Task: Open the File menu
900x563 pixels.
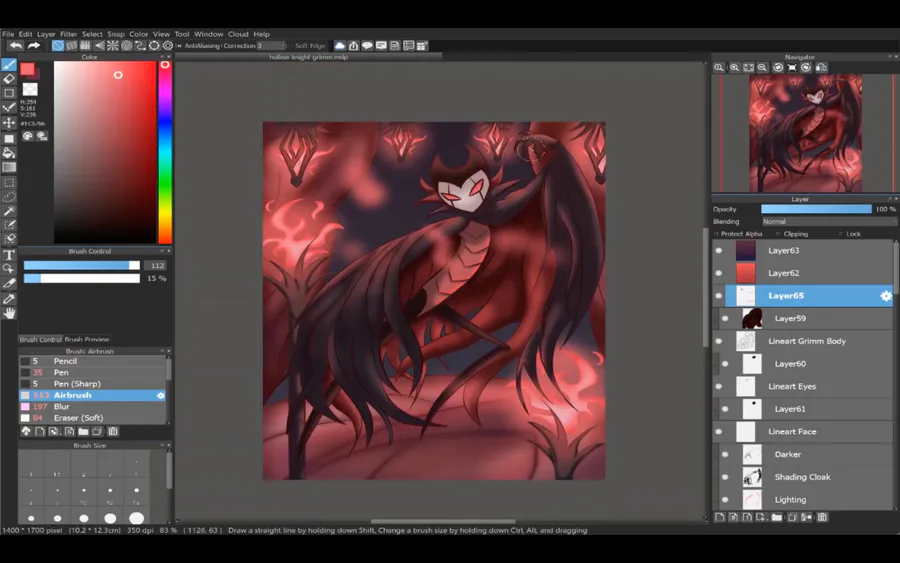Action: point(8,34)
